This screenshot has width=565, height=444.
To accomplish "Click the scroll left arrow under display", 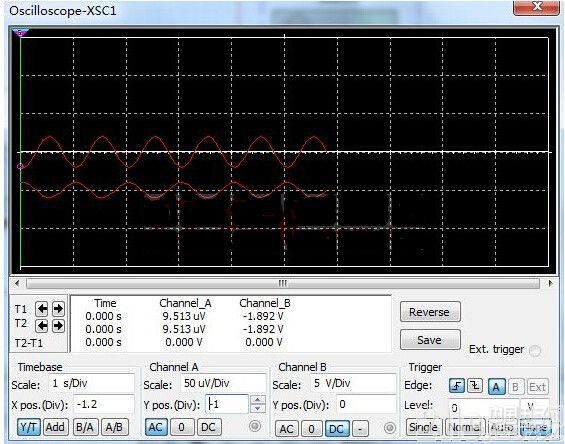I will pos(17,283).
